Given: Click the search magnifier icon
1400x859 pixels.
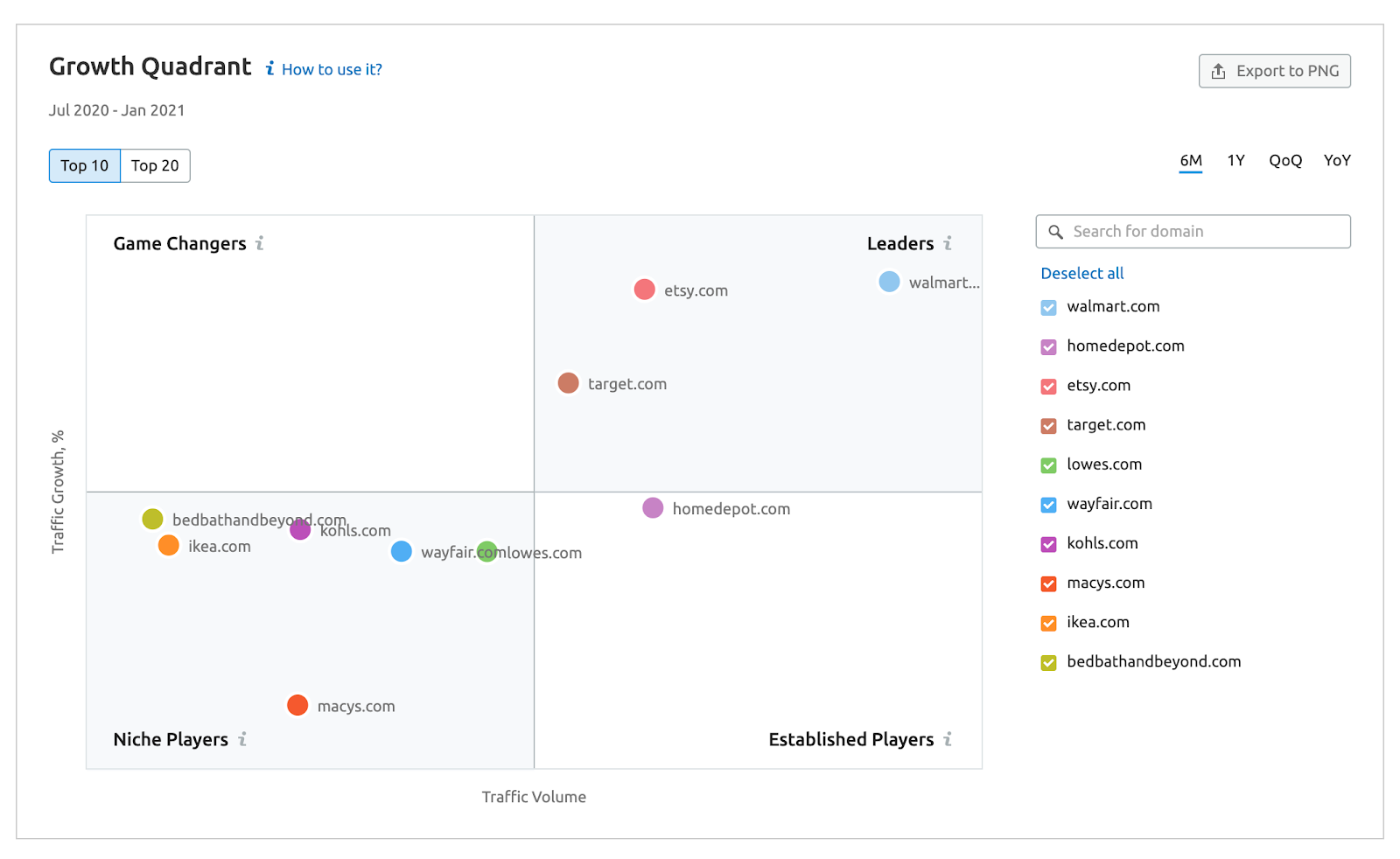Looking at the screenshot, I should tap(1056, 232).
